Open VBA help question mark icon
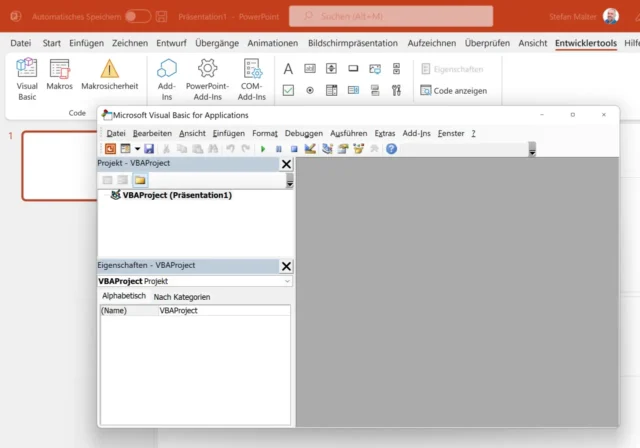The image size is (640, 448). [x=391, y=149]
